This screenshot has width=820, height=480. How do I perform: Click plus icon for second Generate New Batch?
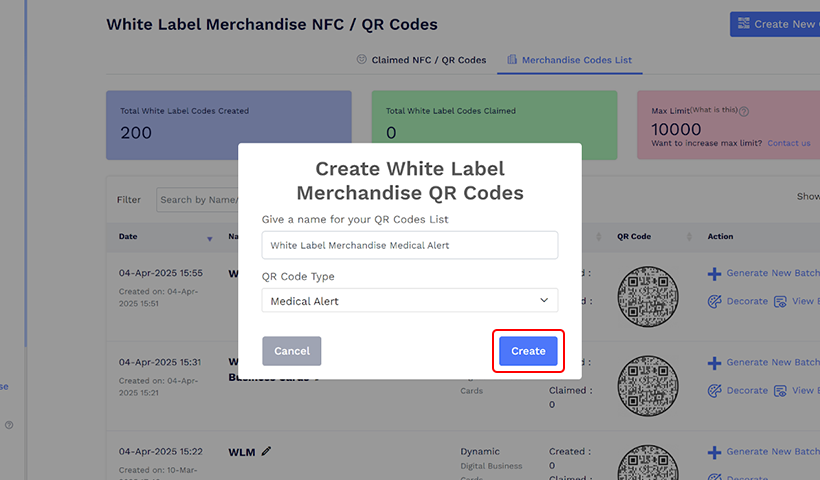point(714,363)
